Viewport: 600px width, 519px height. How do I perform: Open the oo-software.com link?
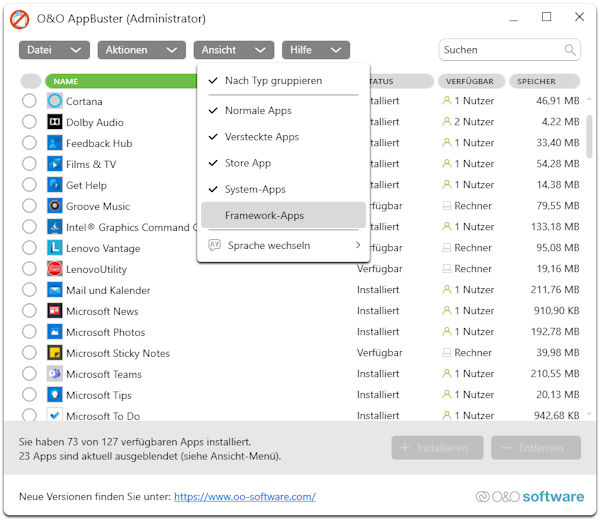click(245, 497)
